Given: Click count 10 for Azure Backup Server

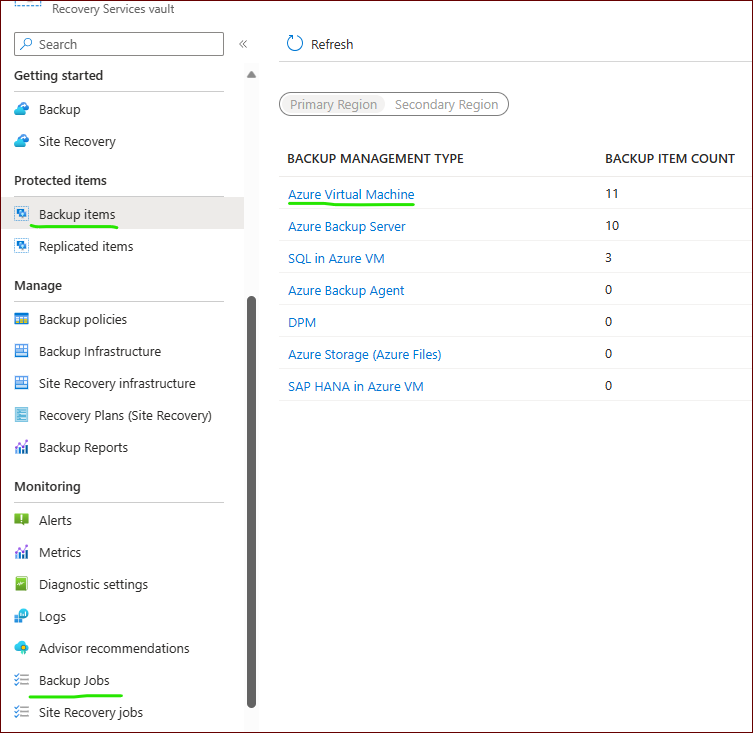Looking at the screenshot, I should coord(612,226).
